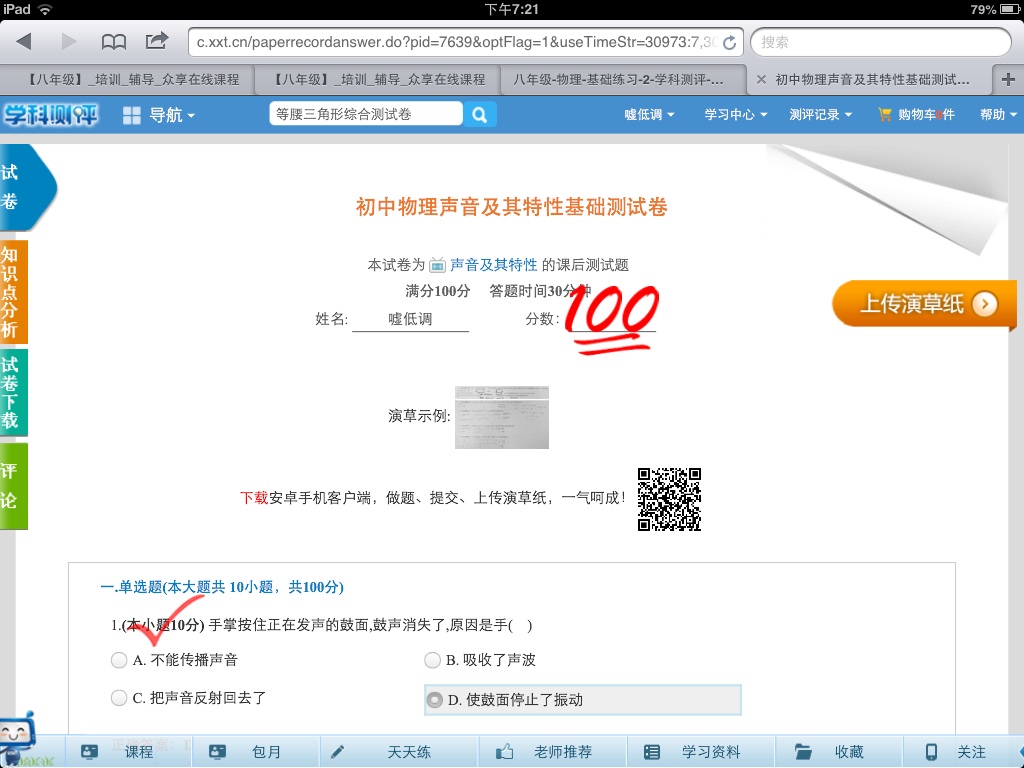This screenshot has width=1024, height=768.
Task: Open the bookmarks book icon
Action: [114, 42]
